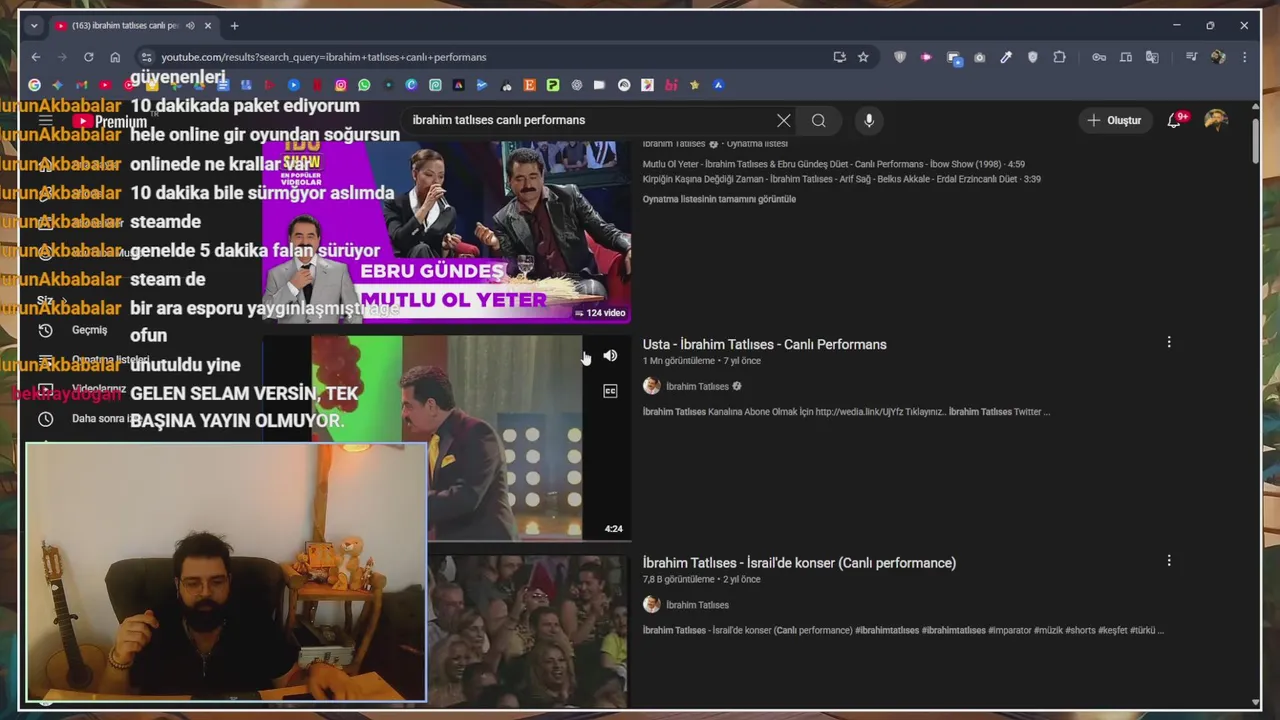Open the tab search dropdown arrow

click(x=34, y=25)
